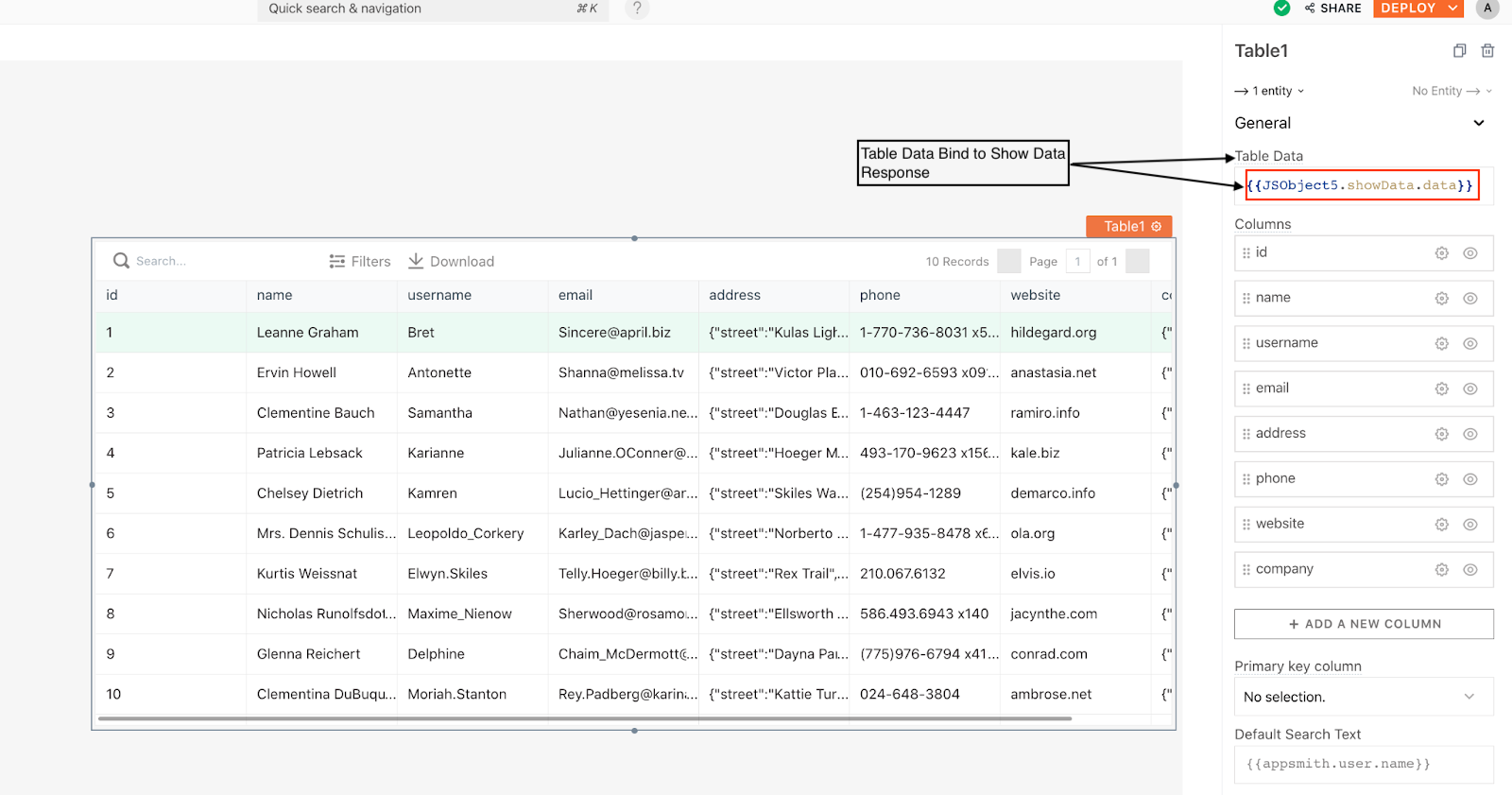Click the table's horizontal scrollbar
This screenshot has height=795, width=1512.
pos(584,718)
